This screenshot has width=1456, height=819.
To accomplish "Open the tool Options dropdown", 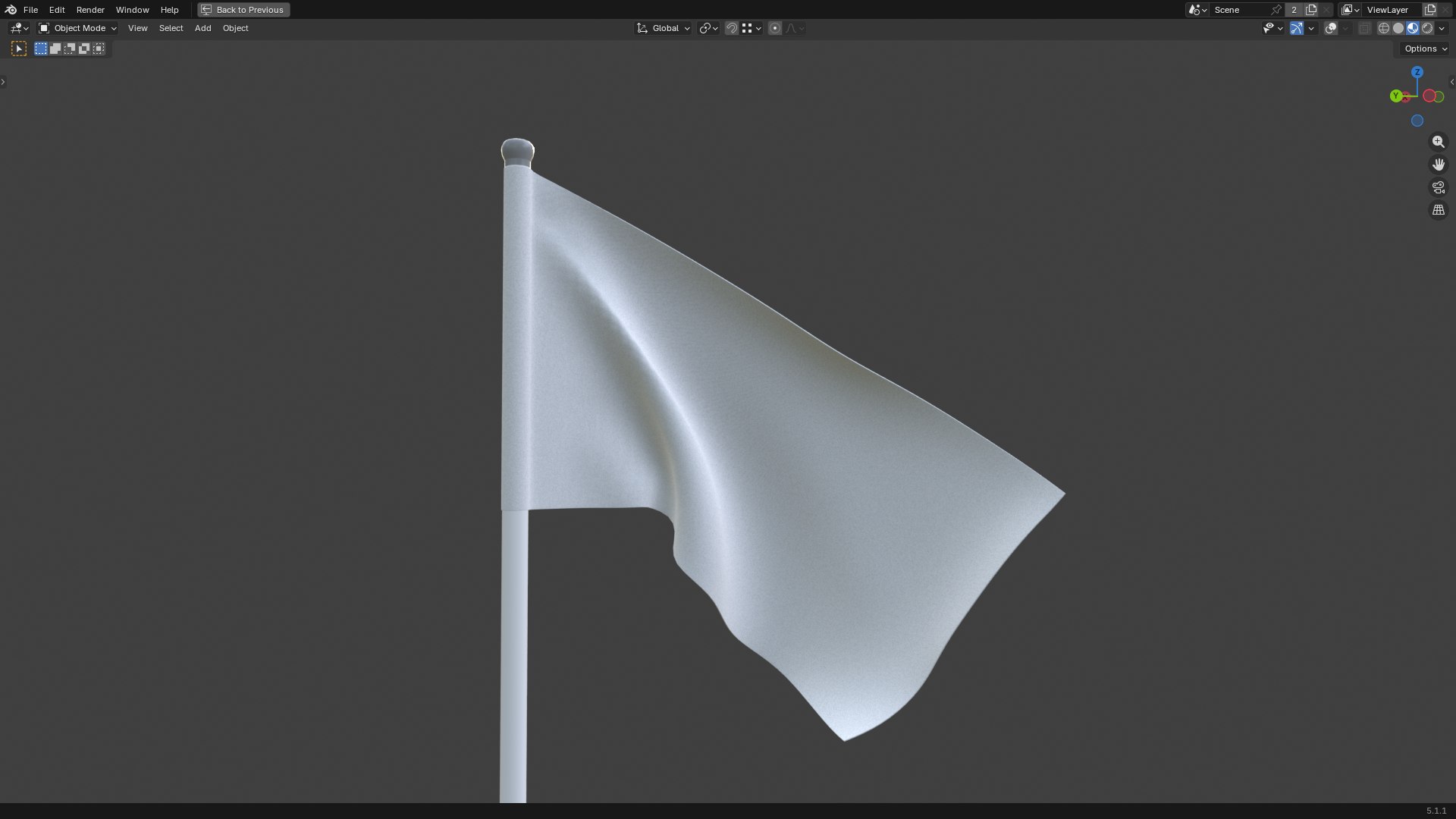I will click(x=1425, y=49).
